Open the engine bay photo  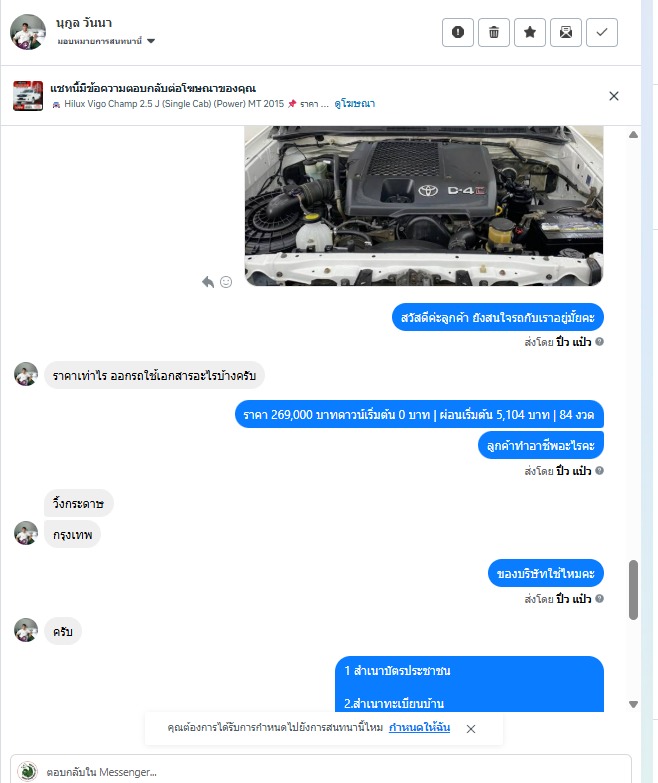pos(424,206)
